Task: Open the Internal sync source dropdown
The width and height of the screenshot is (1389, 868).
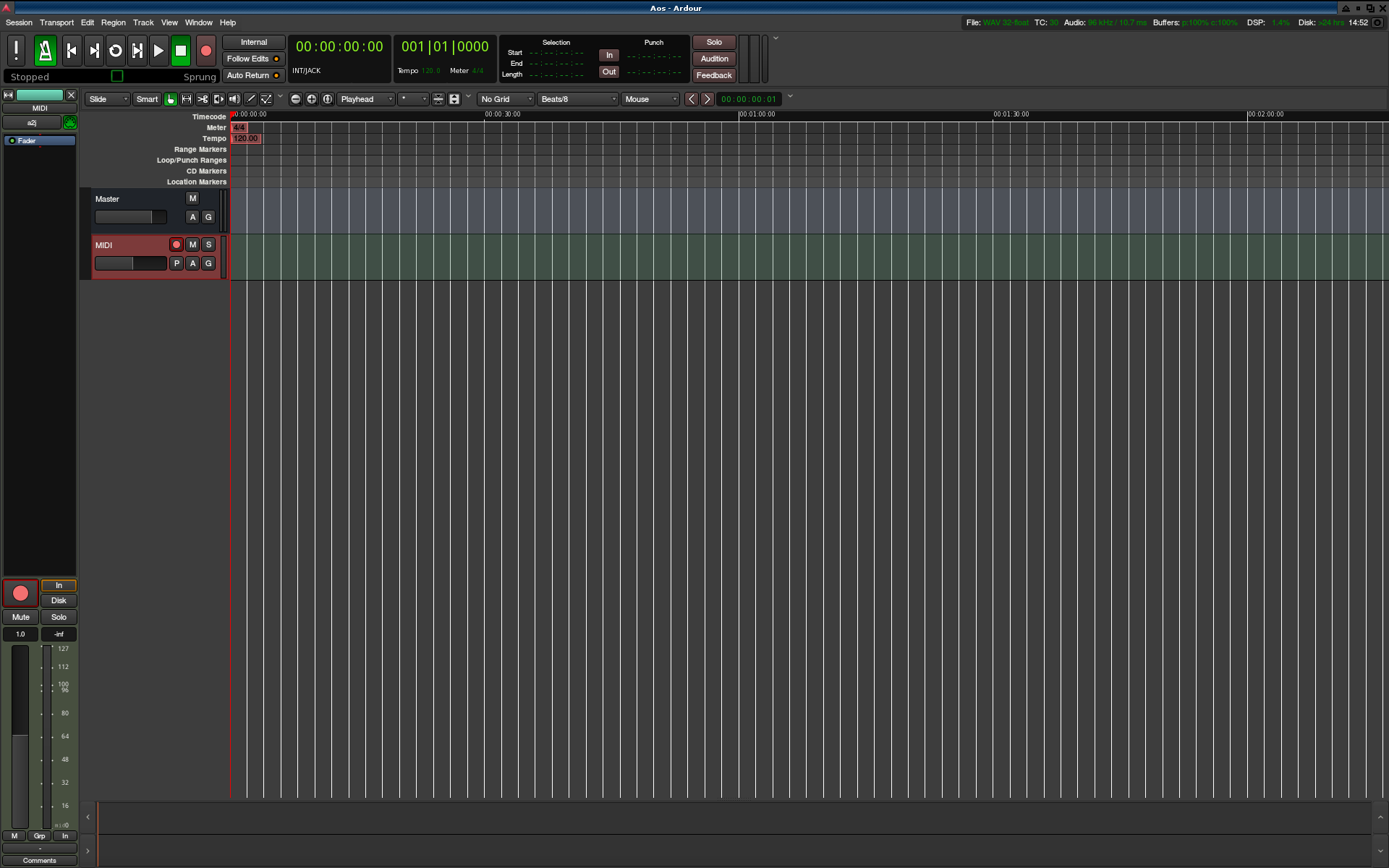Action: [x=253, y=42]
